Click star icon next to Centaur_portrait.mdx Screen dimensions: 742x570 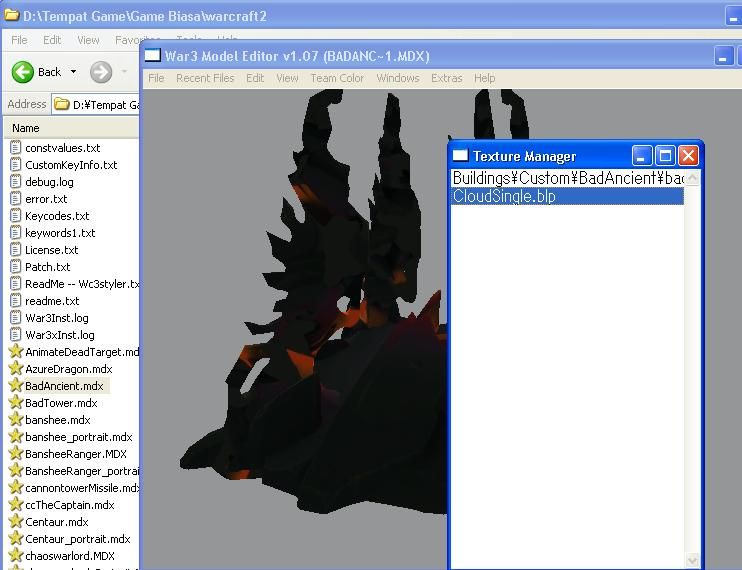tap(16, 539)
